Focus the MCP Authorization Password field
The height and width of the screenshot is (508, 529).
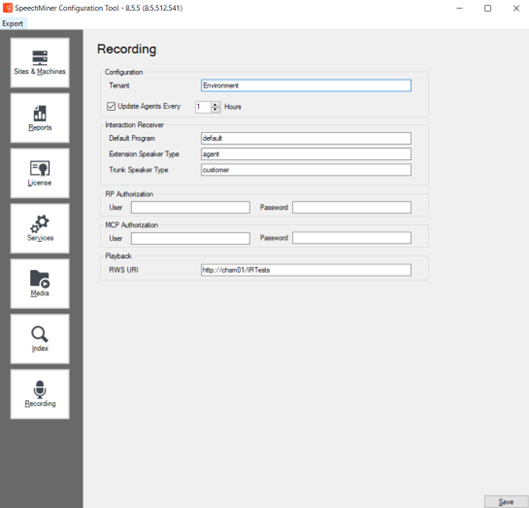[x=352, y=238]
